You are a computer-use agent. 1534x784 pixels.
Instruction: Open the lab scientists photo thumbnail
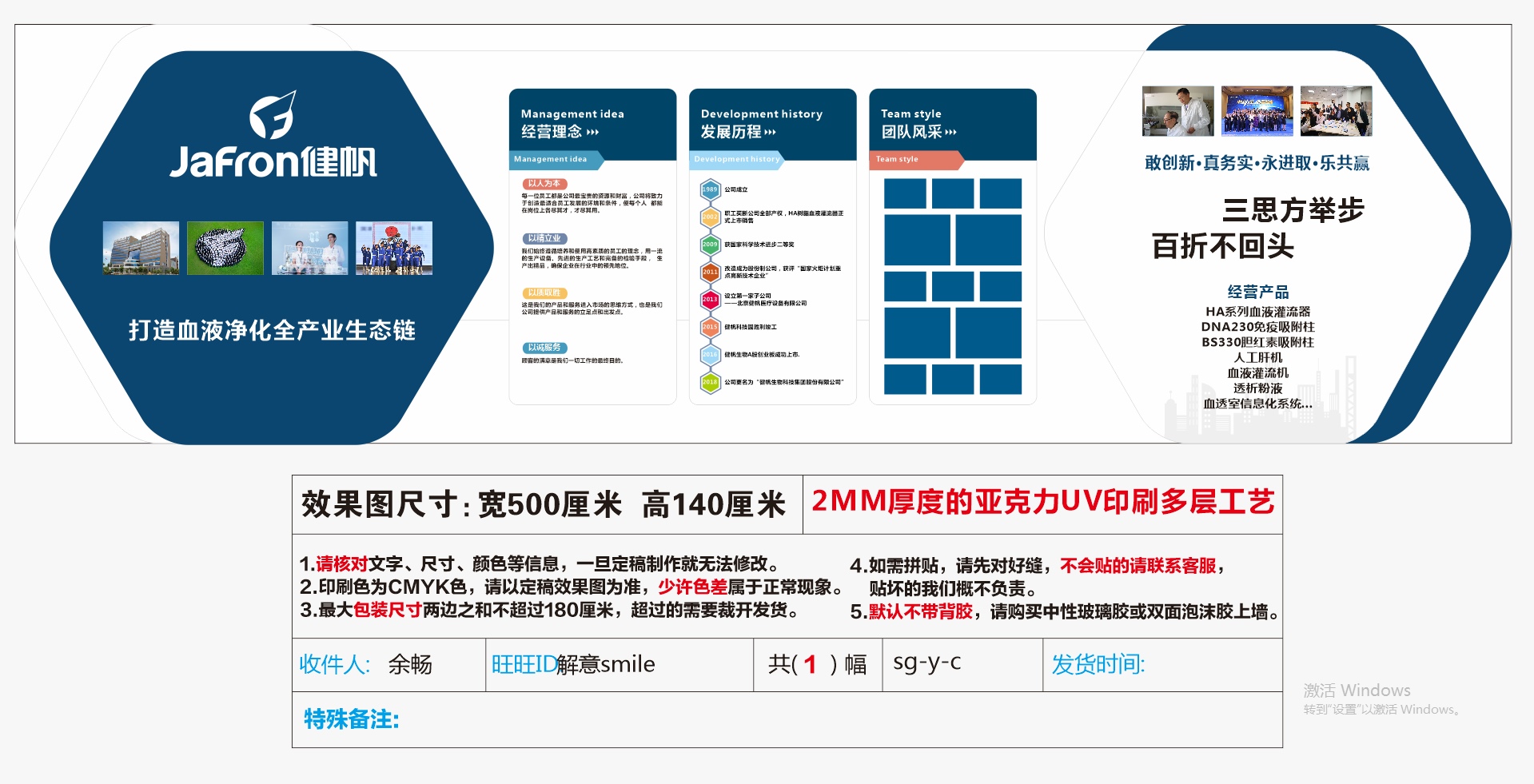click(x=309, y=249)
